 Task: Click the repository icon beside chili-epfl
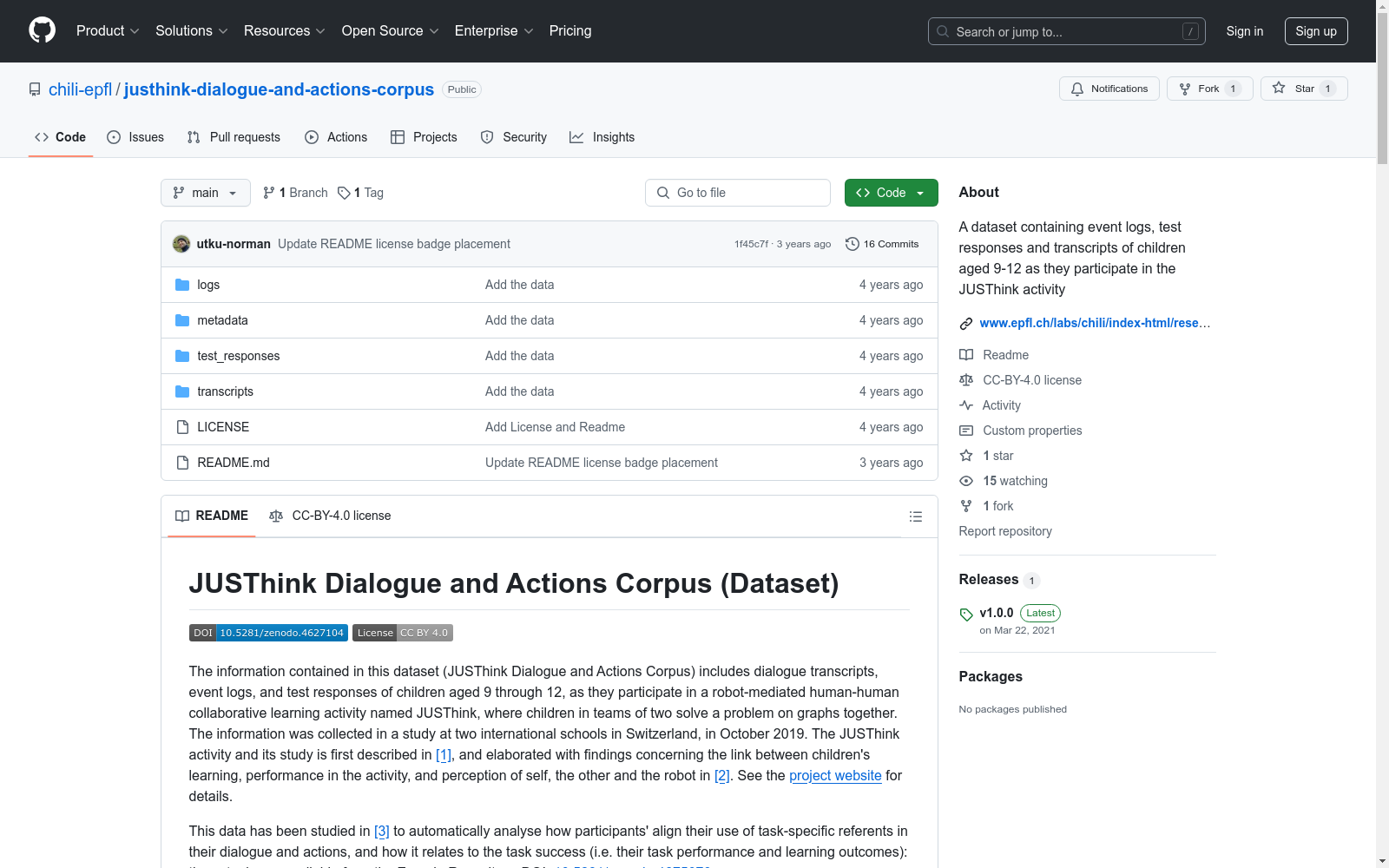(x=35, y=89)
